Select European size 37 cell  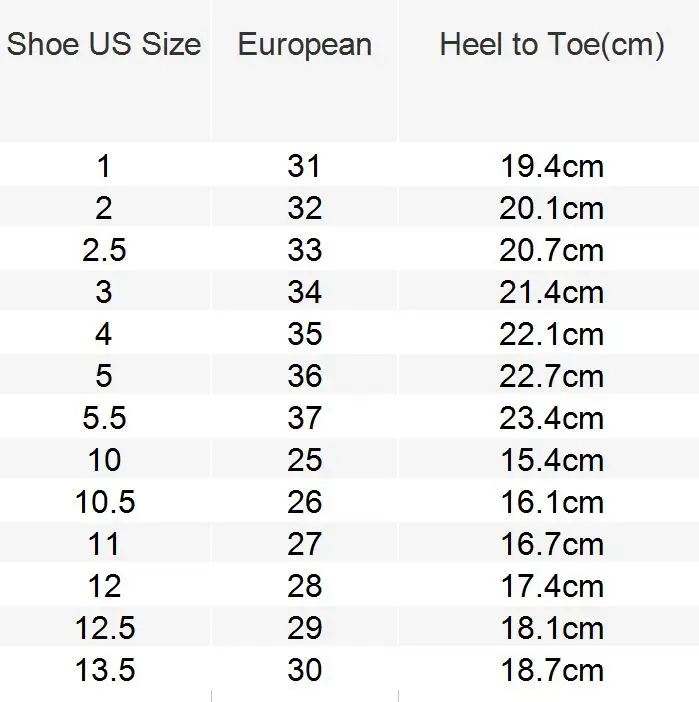pos(304,418)
